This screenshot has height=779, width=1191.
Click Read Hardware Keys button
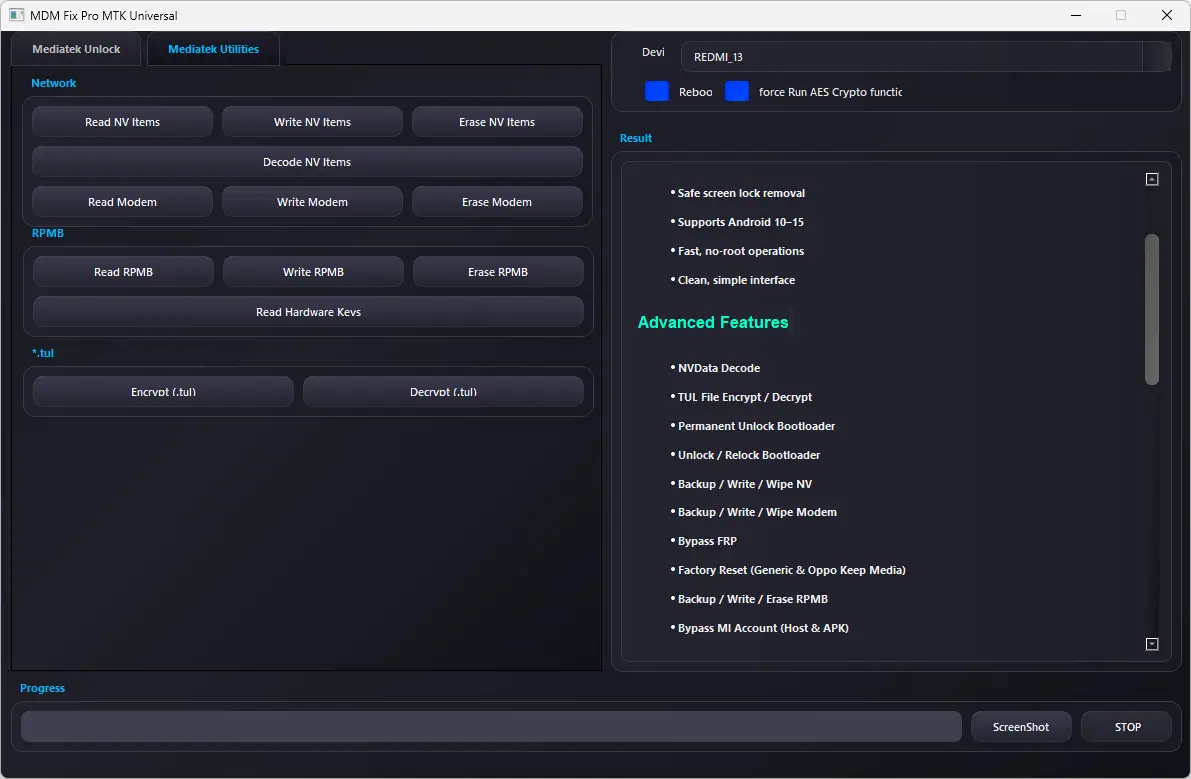click(x=308, y=312)
